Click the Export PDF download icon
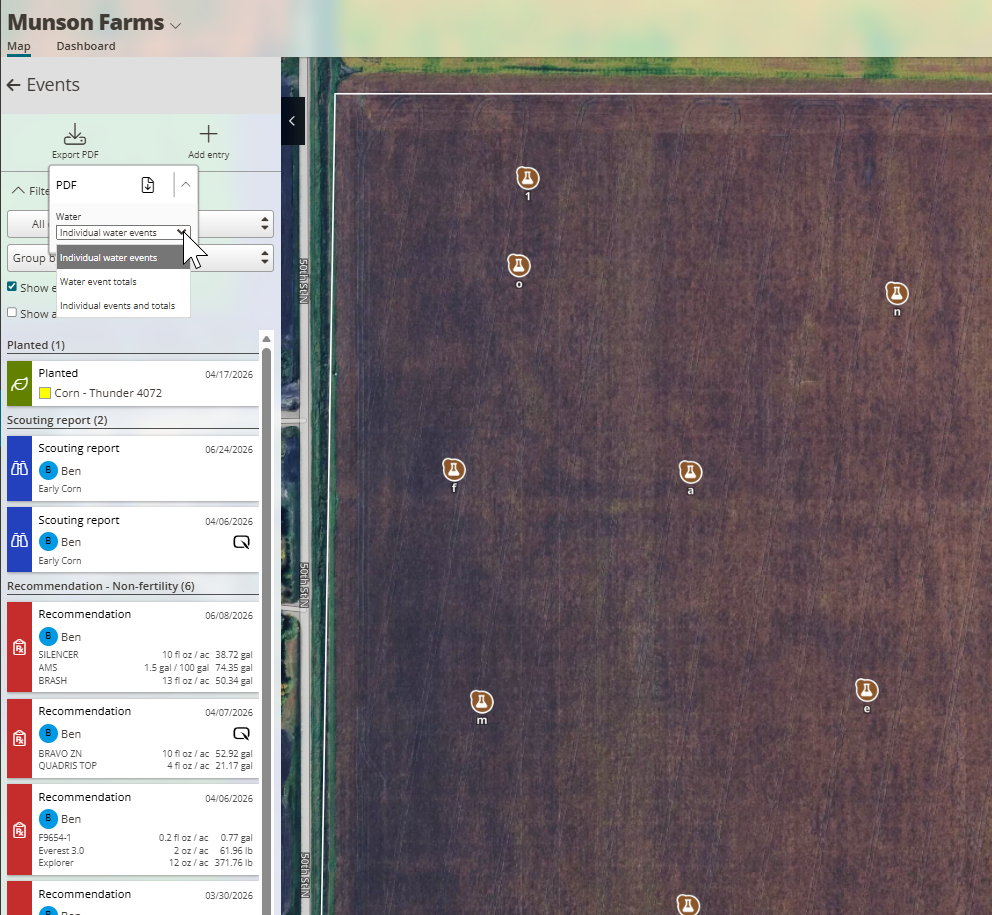992x915 pixels. (75, 134)
